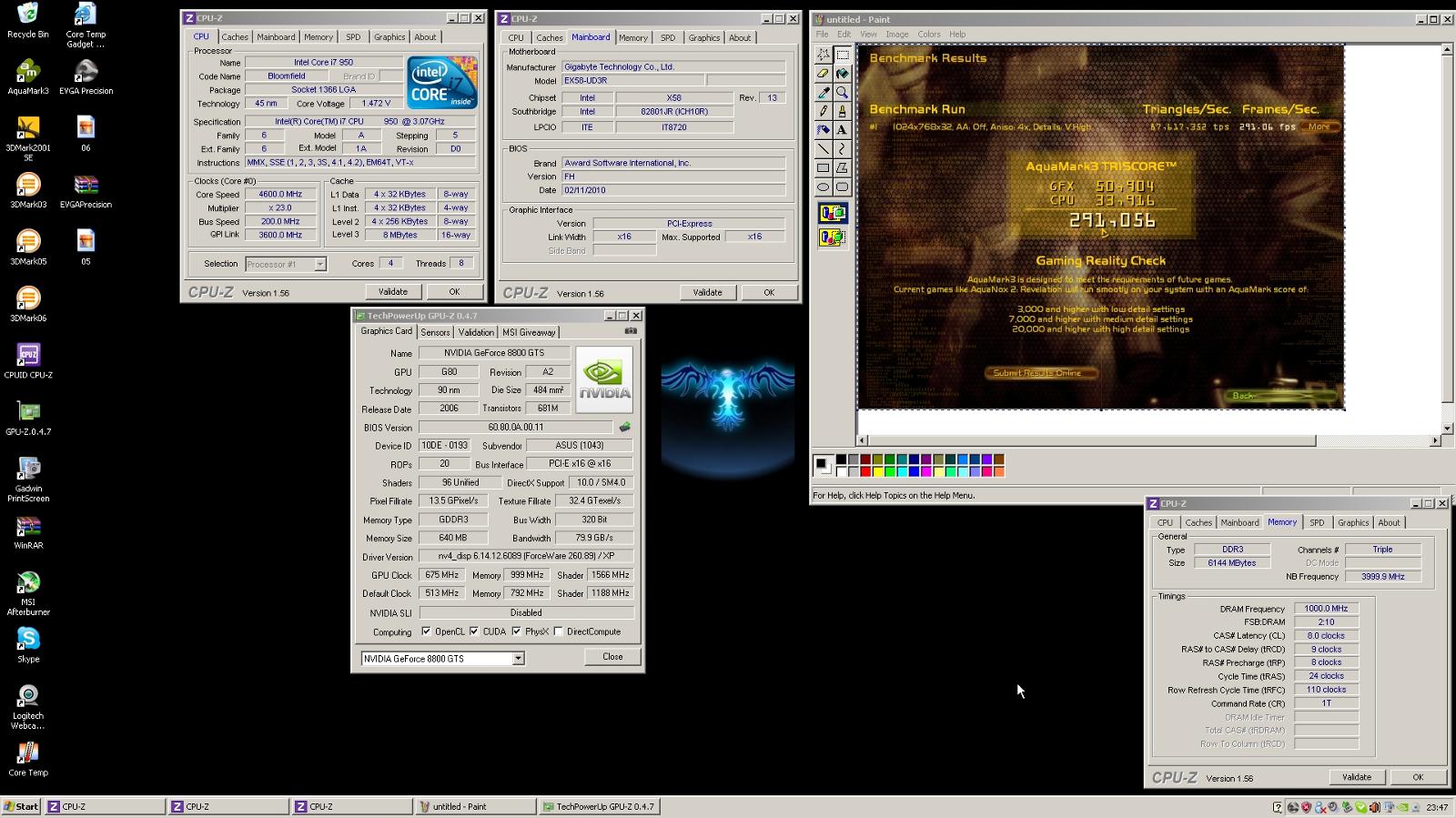Open the Gadwin PrintScreen desktop icon
The width and height of the screenshot is (1456, 818).
pyautogui.click(x=28, y=480)
